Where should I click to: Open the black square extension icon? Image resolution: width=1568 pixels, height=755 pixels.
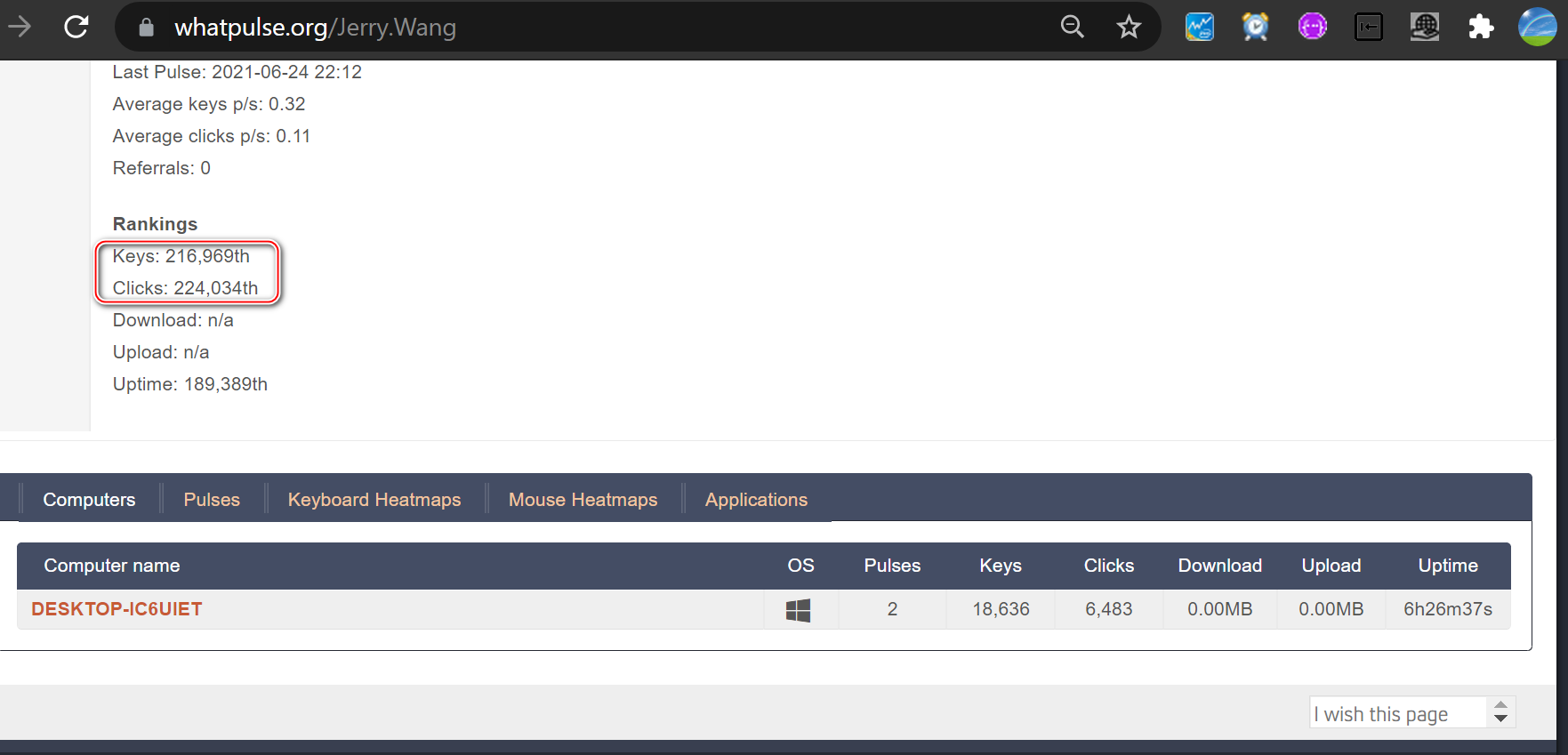(1368, 27)
